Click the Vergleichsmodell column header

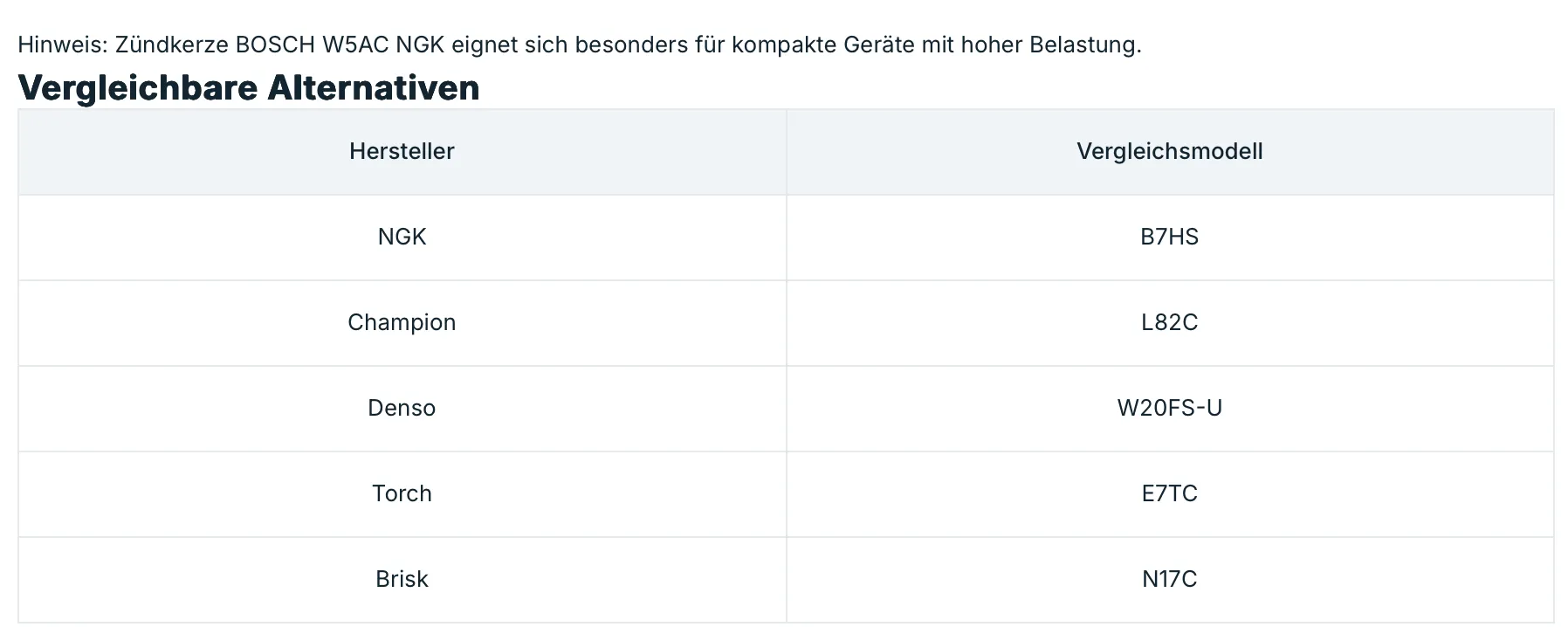click(x=1169, y=151)
